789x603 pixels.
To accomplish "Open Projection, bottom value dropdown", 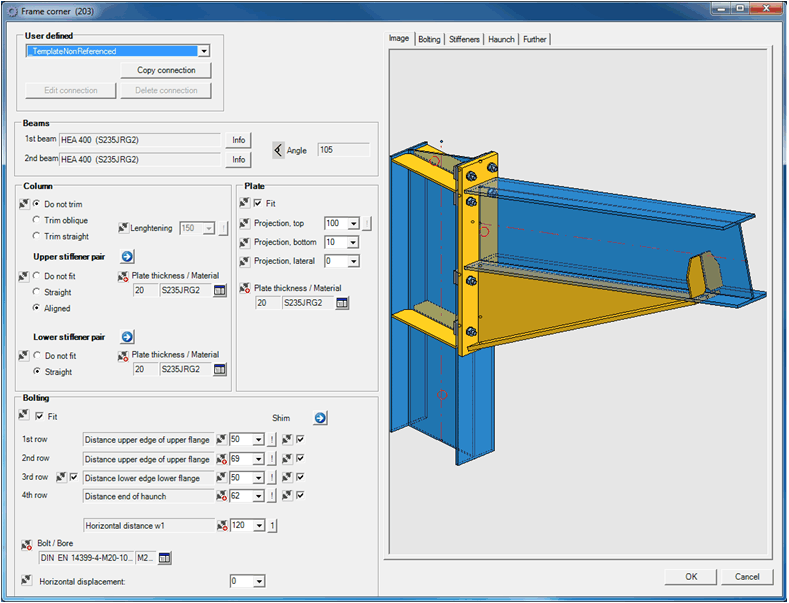I will 355,243.
